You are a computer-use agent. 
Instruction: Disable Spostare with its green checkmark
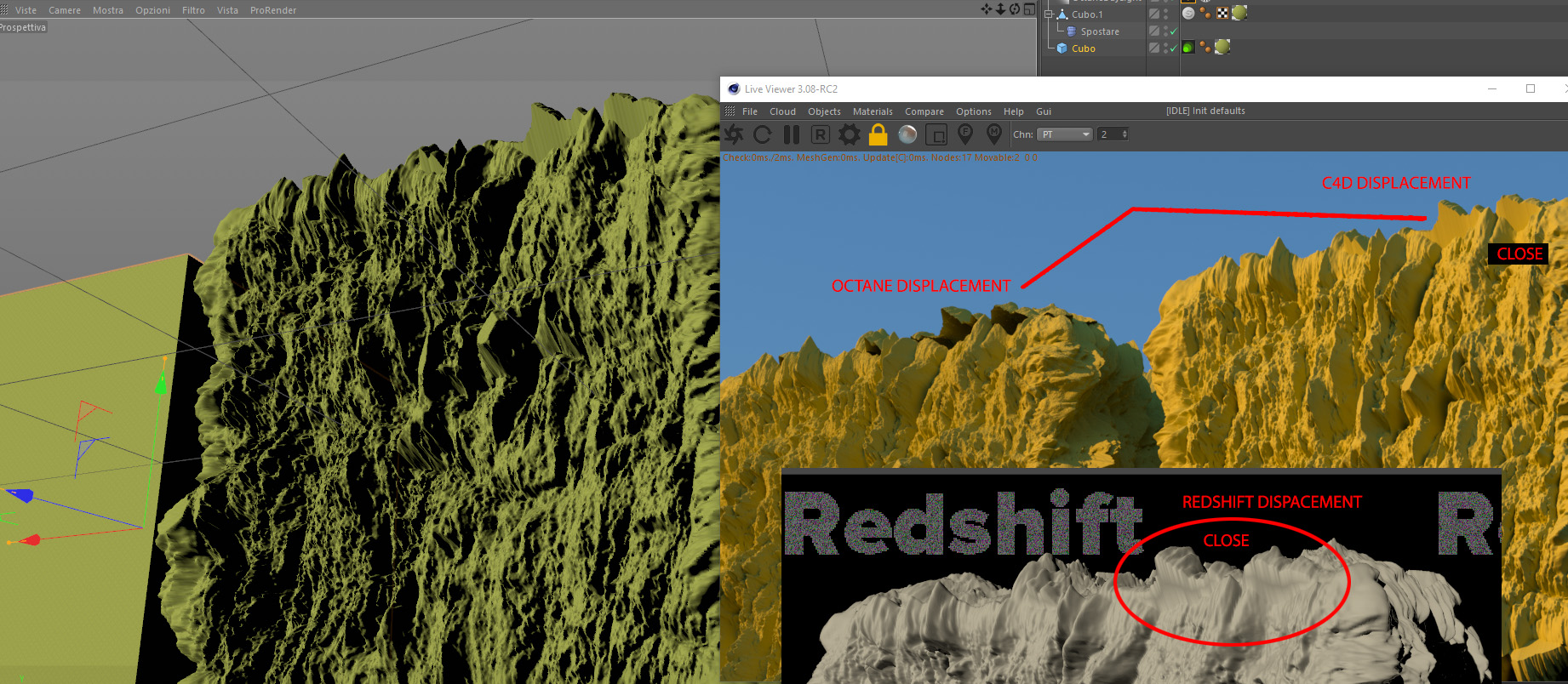coord(1174,31)
